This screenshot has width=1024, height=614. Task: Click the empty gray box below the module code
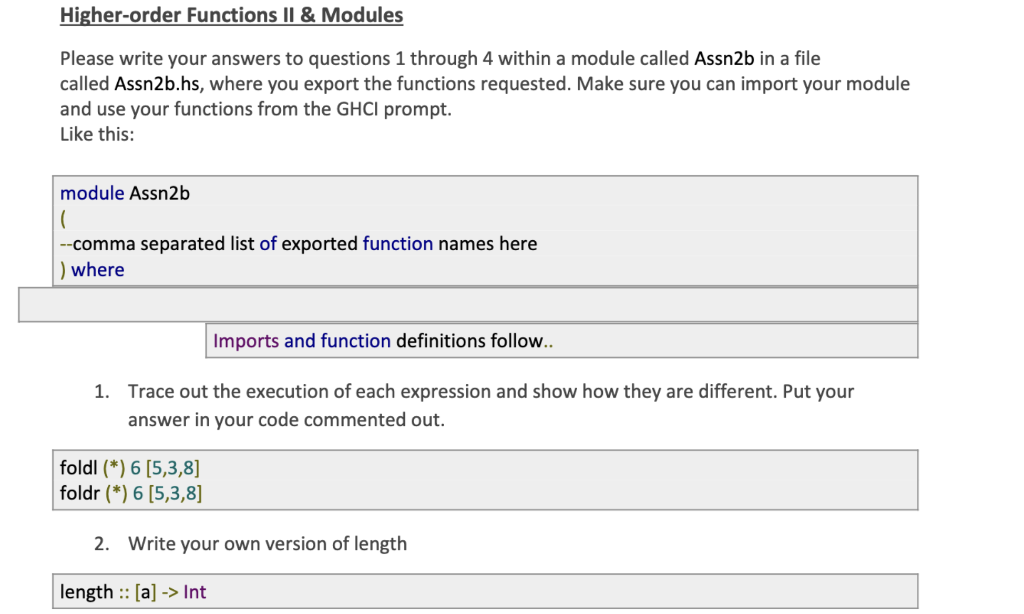click(x=467, y=305)
